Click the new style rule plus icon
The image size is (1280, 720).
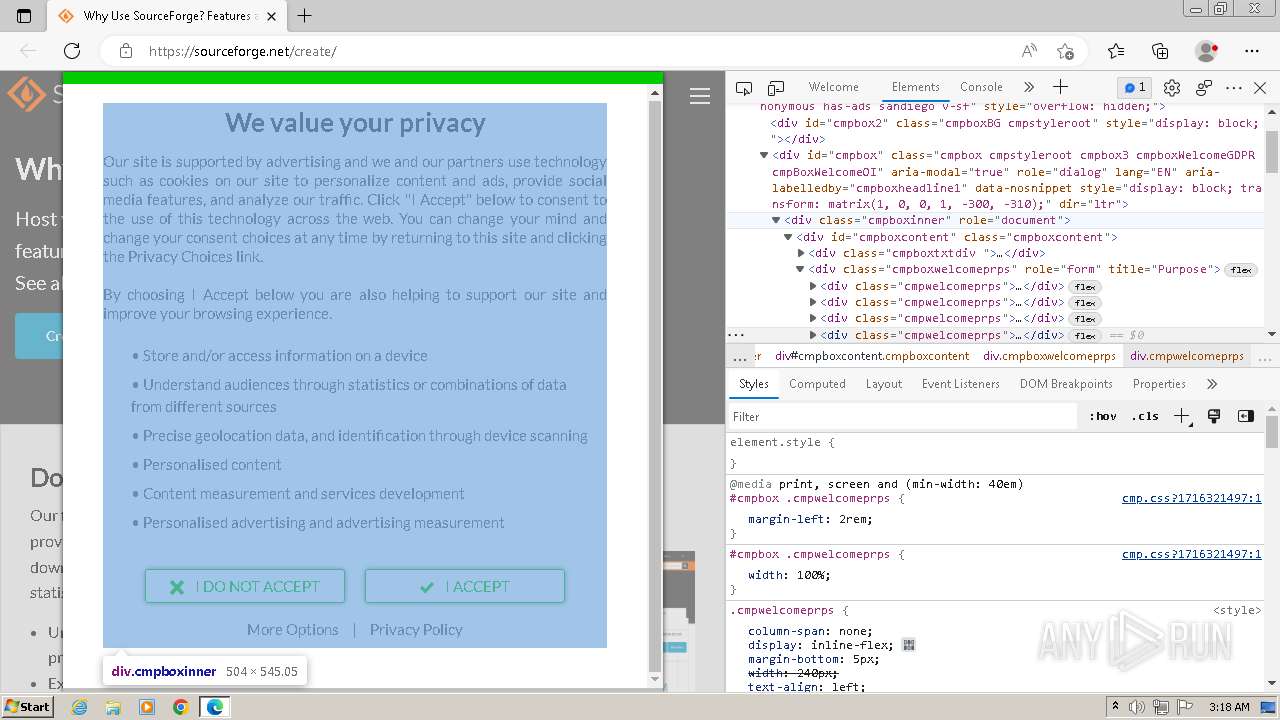(1182, 416)
